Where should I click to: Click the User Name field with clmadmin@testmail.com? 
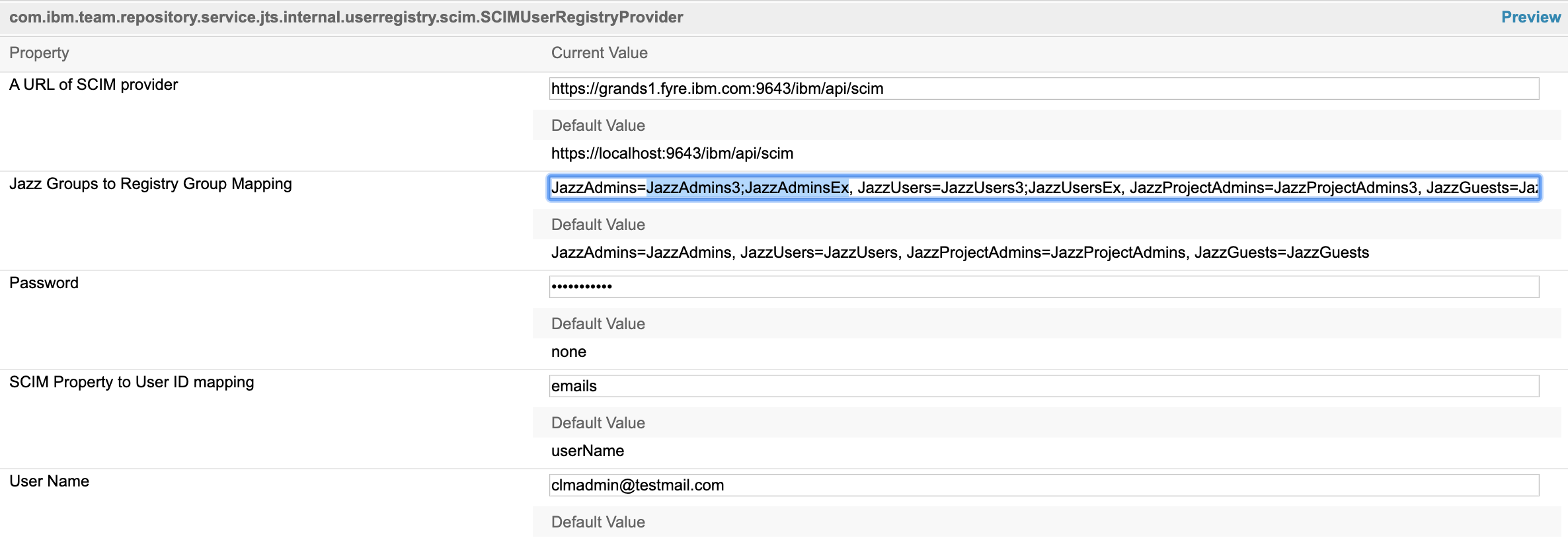click(x=1044, y=485)
